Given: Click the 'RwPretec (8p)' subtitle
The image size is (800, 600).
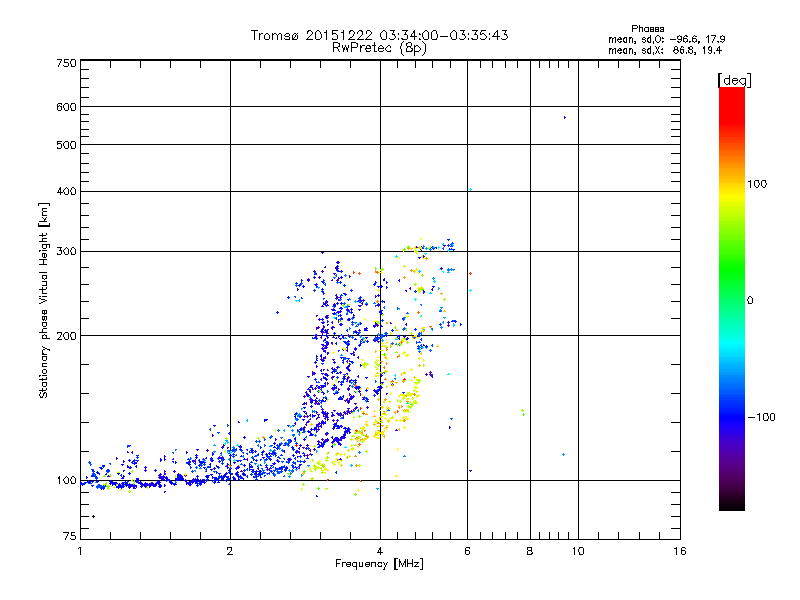Looking at the screenshot, I should click(x=379, y=48).
